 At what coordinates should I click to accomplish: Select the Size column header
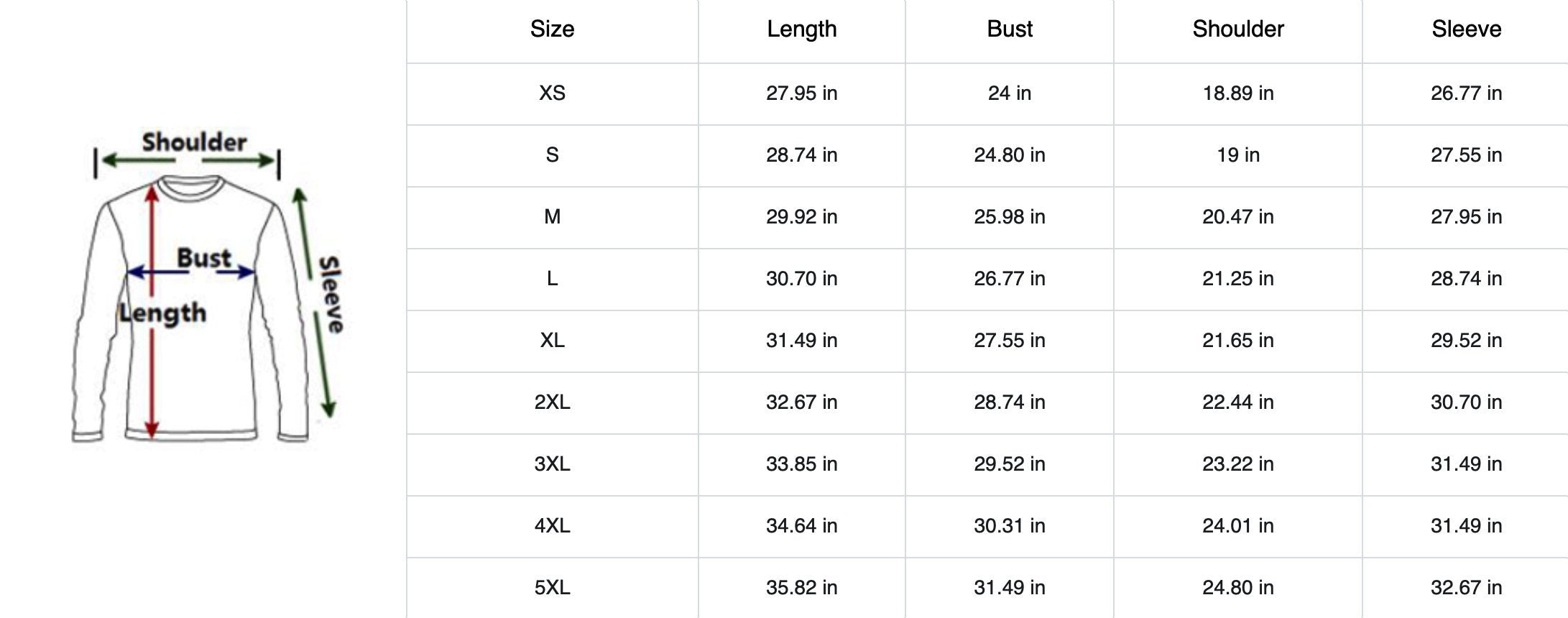click(x=552, y=29)
